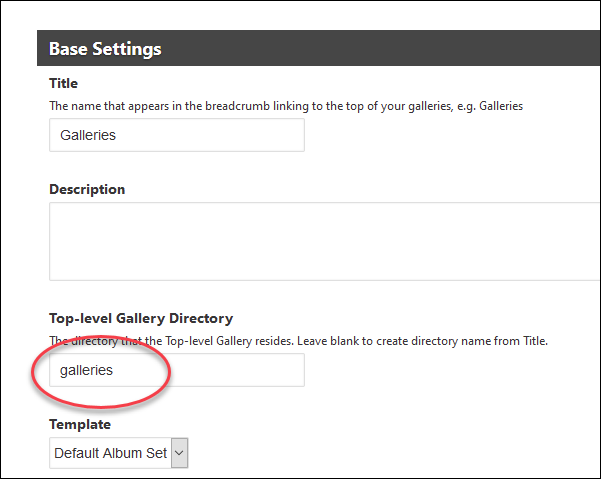Place cursor on 'Galleries' text in Title box
This screenshot has height=479, width=601.
click(88, 135)
